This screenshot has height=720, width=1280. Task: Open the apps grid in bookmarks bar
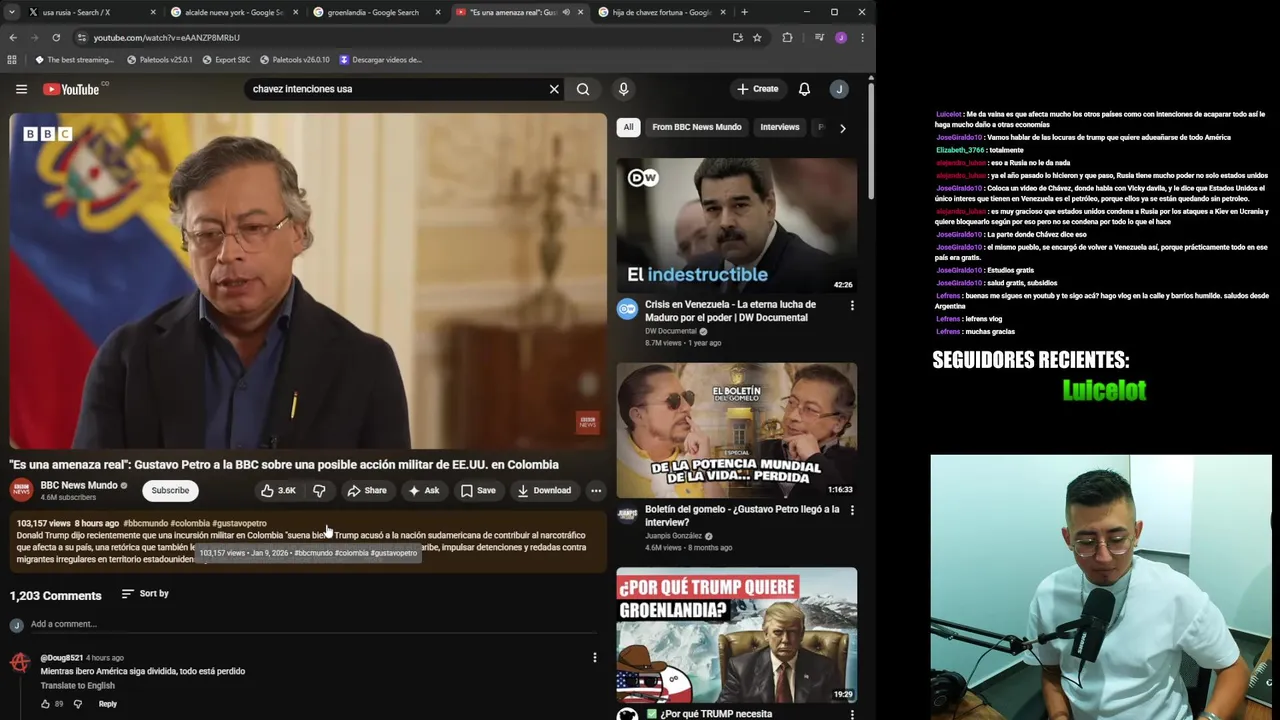(12, 60)
